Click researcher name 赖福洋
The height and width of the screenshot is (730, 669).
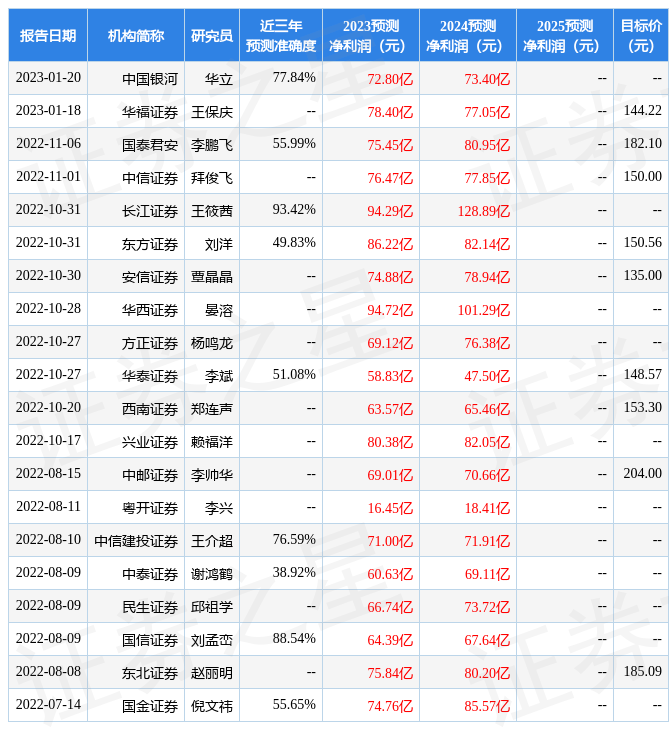coord(212,443)
